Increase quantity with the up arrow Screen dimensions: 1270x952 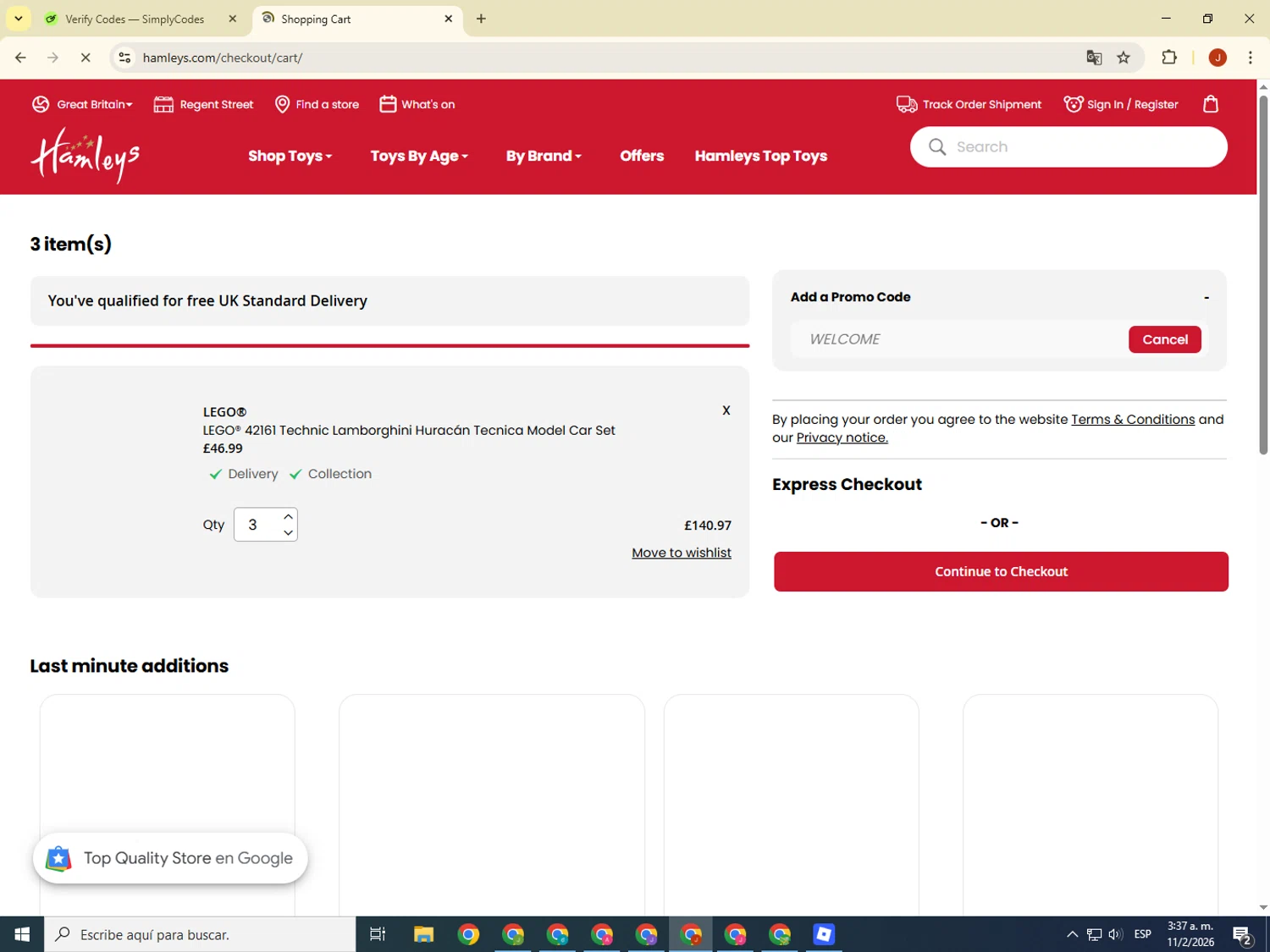289,516
